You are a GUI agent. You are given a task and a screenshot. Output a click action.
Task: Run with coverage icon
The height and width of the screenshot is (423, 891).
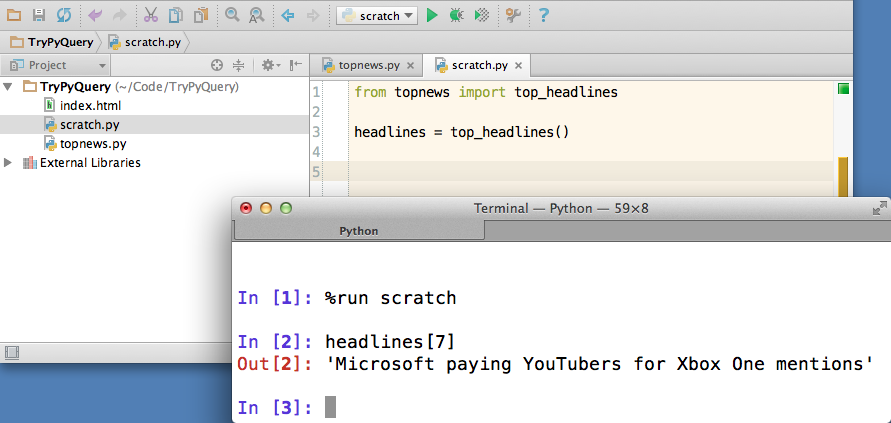[x=482, y=15]
